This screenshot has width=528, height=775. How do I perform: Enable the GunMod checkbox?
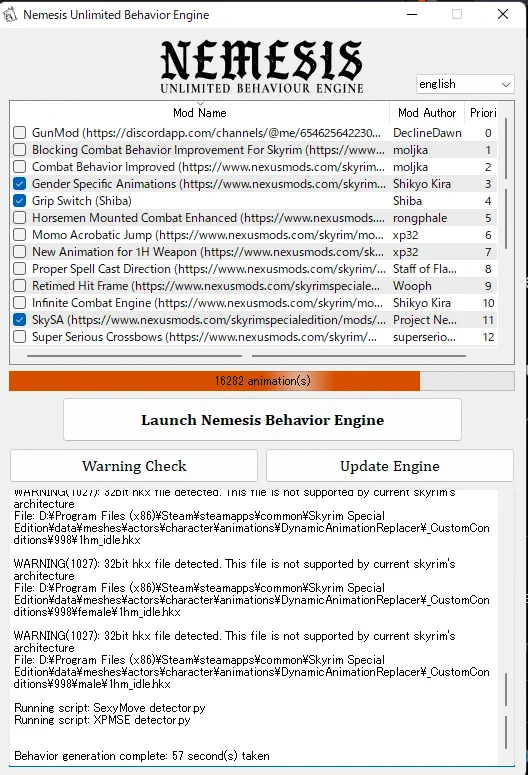pyautogui.click(x=19, y=132)
